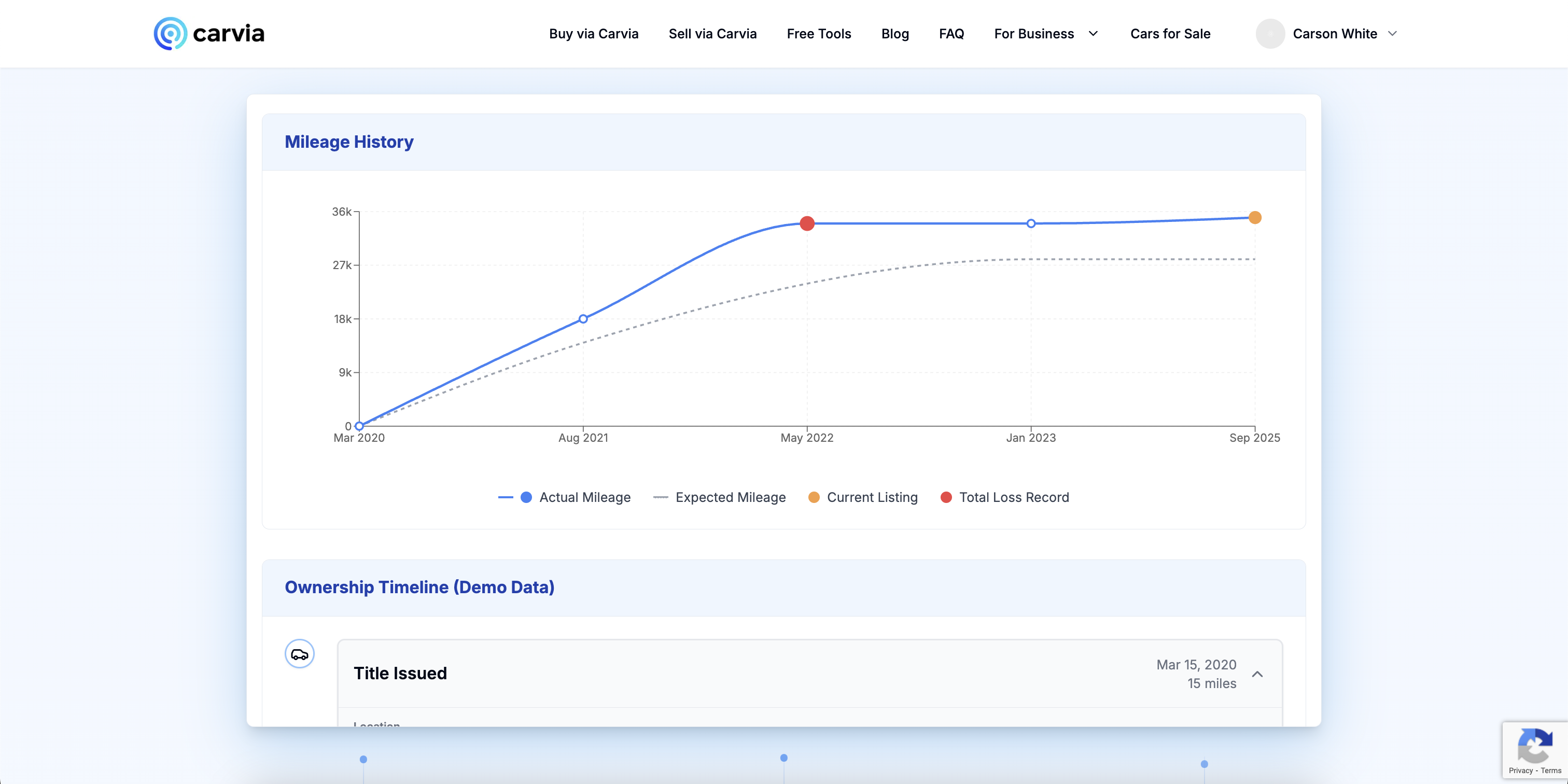Collapse the Title Issued entry chevron
Screen dimensions: 1568x784
[x=1257, y=674]
